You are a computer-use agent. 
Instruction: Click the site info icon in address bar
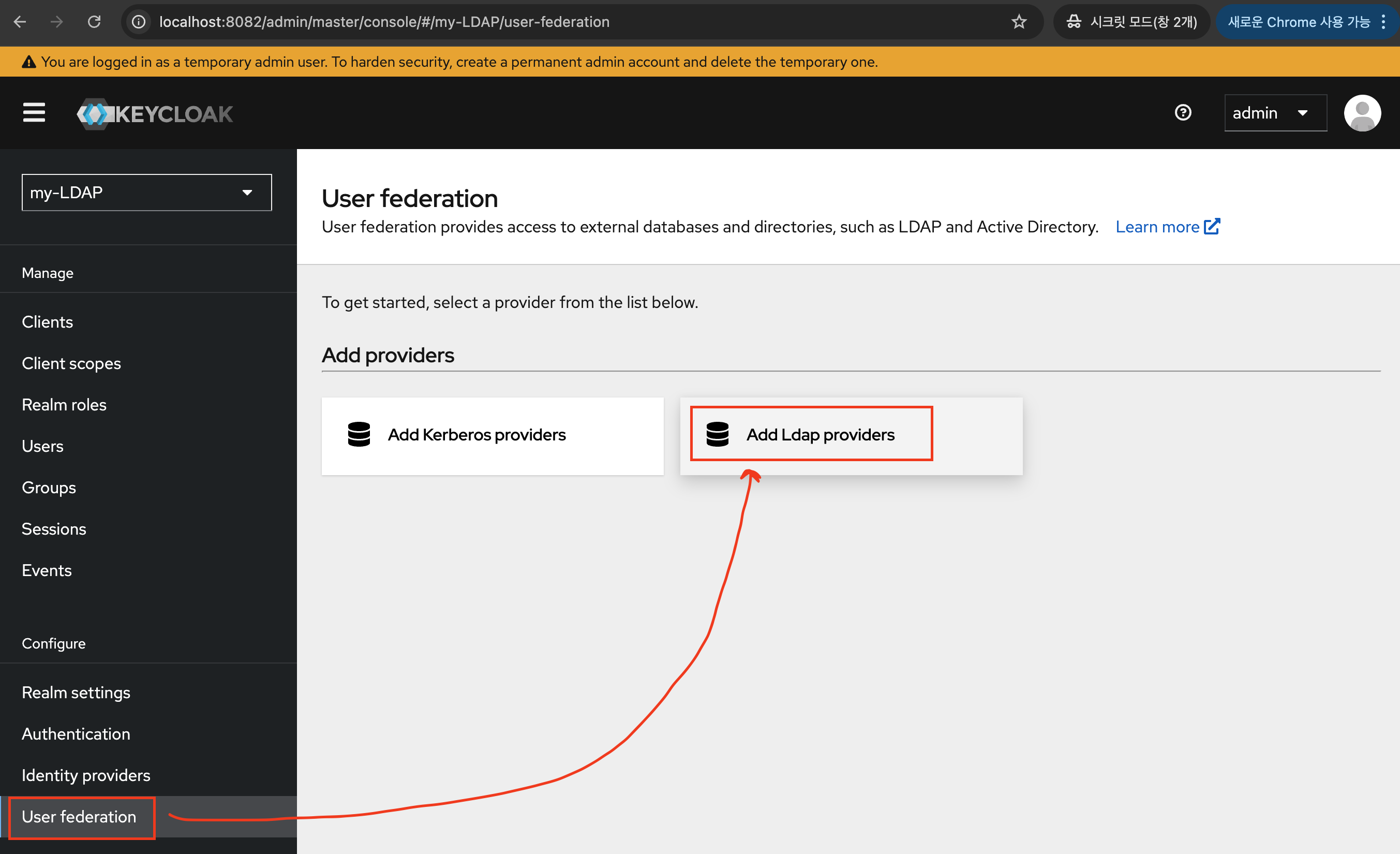pyautogui.click(x=139, y=22)
